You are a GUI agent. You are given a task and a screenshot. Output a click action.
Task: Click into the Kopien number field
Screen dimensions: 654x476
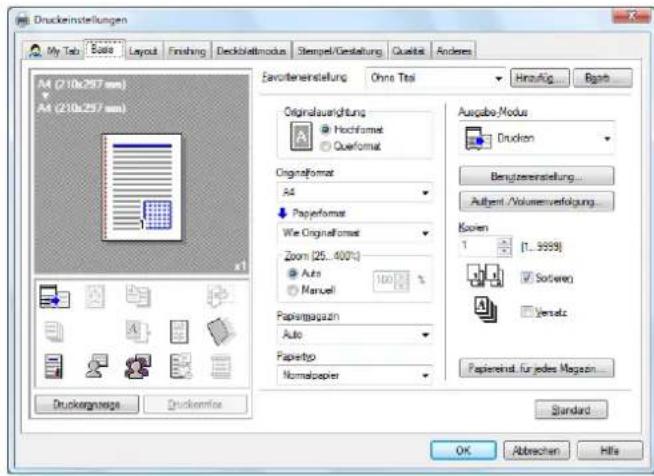tap(479, 246)
